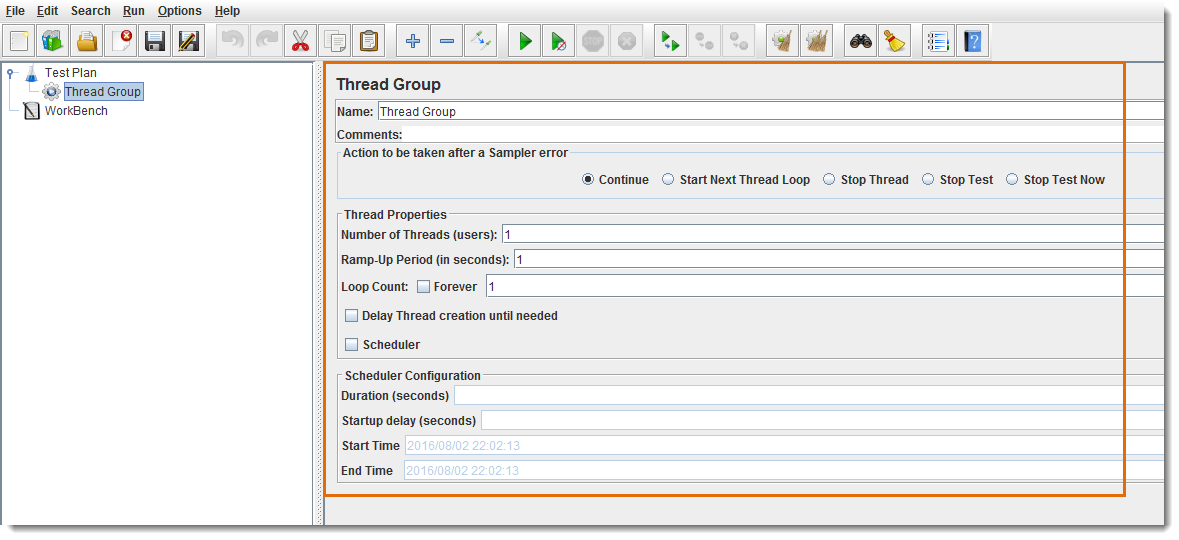1179x540 pixels.
Task: Click the binoculars Search icon
Action: pos(860,42)
